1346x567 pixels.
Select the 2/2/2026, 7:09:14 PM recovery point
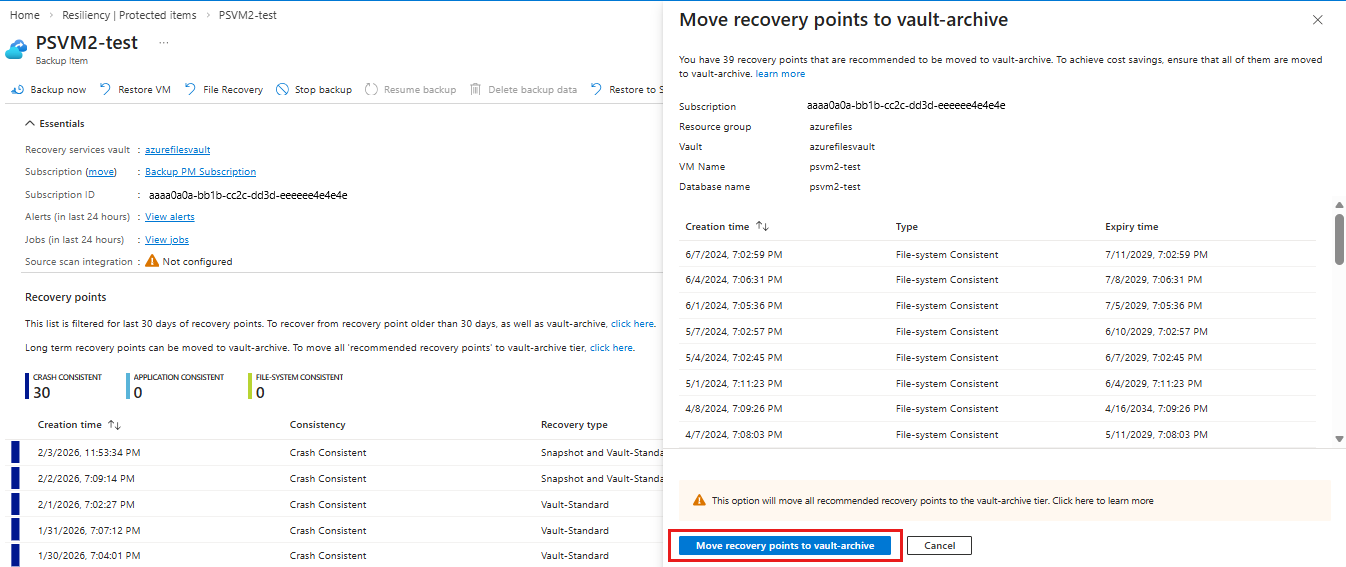click(x=335, y=479)
